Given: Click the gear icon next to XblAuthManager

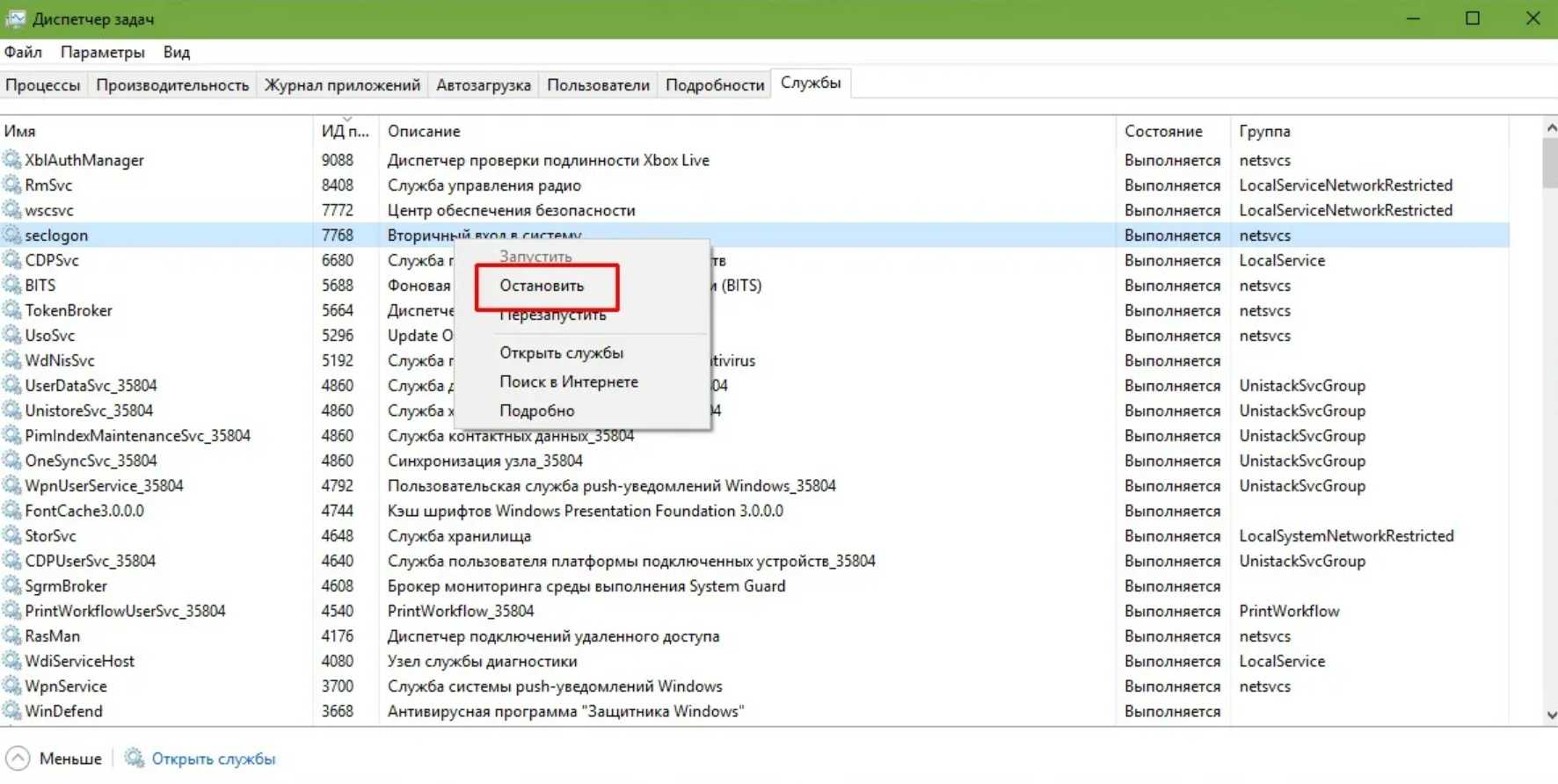Looking at the screenshot, I should point(11,160).
